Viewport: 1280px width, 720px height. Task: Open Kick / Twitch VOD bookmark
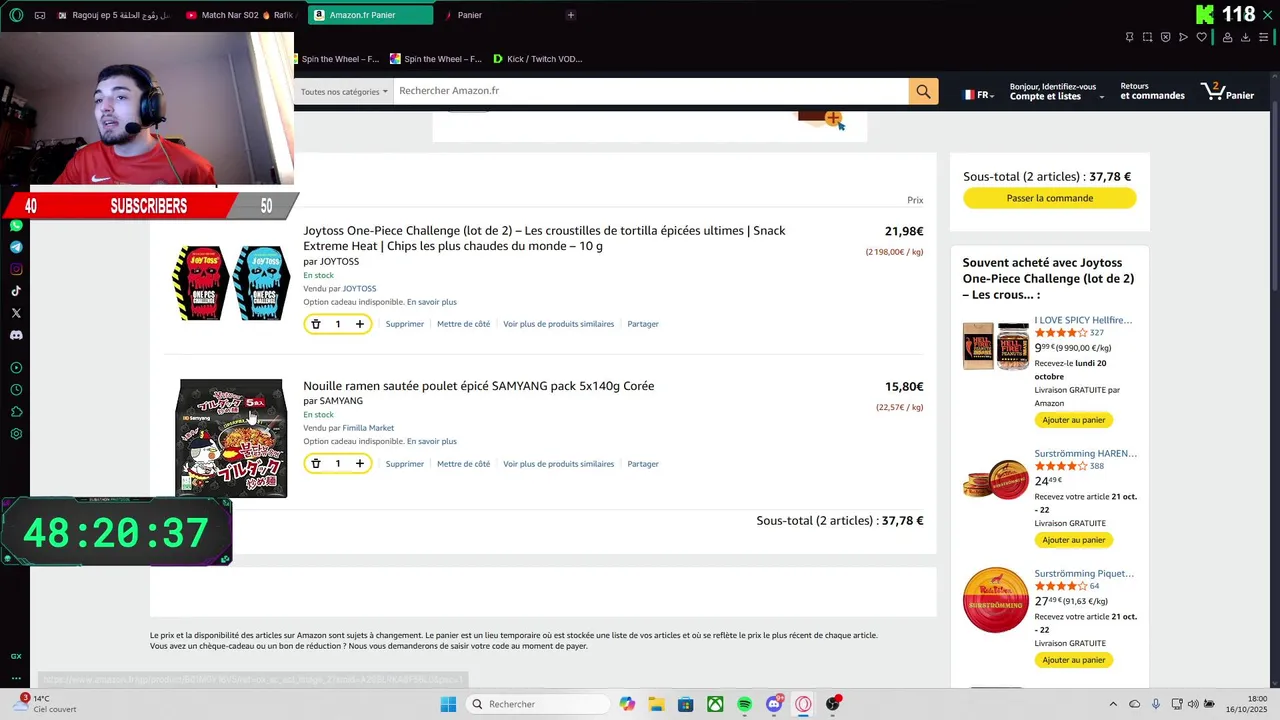(538, 59)
